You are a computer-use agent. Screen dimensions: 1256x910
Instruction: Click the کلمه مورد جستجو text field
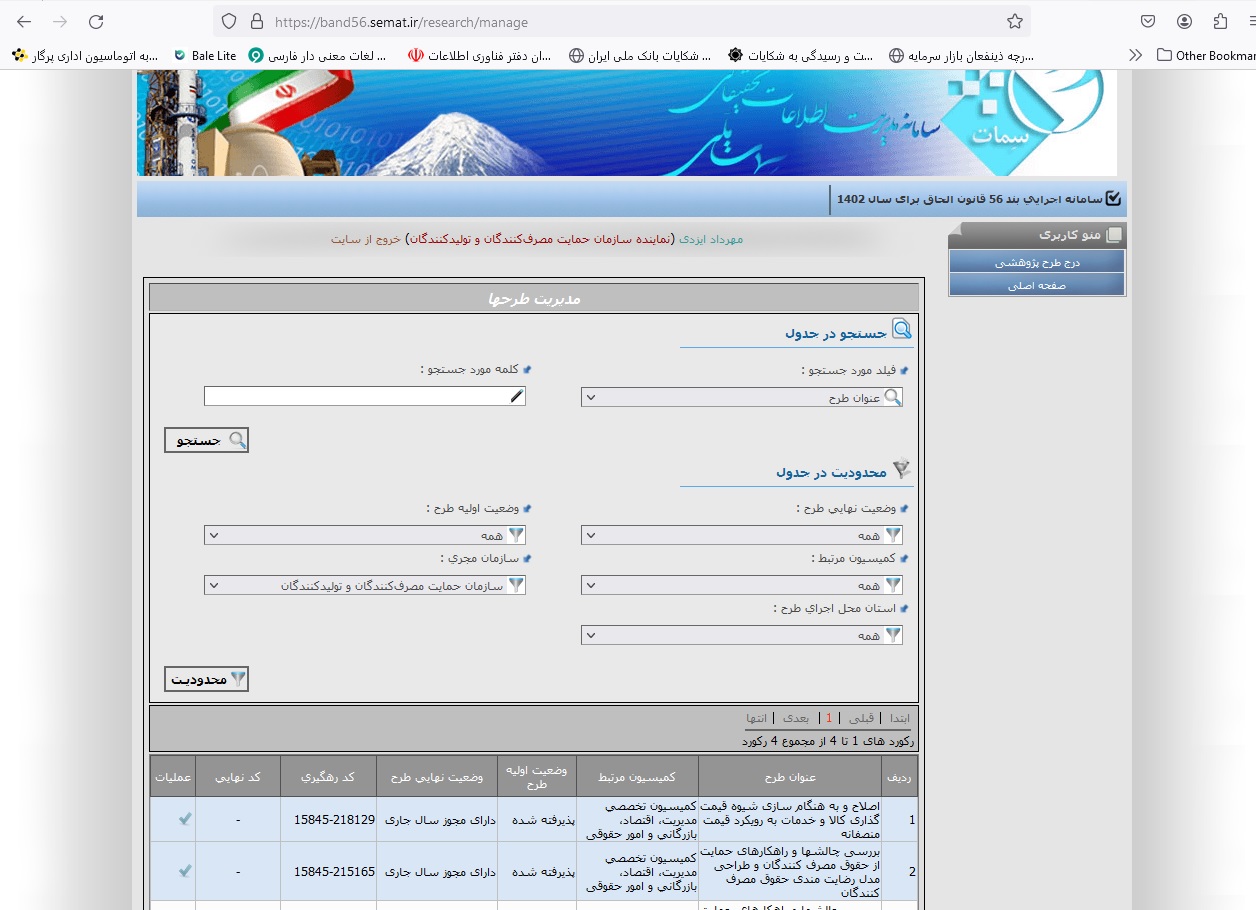click(x=364, y=396)
